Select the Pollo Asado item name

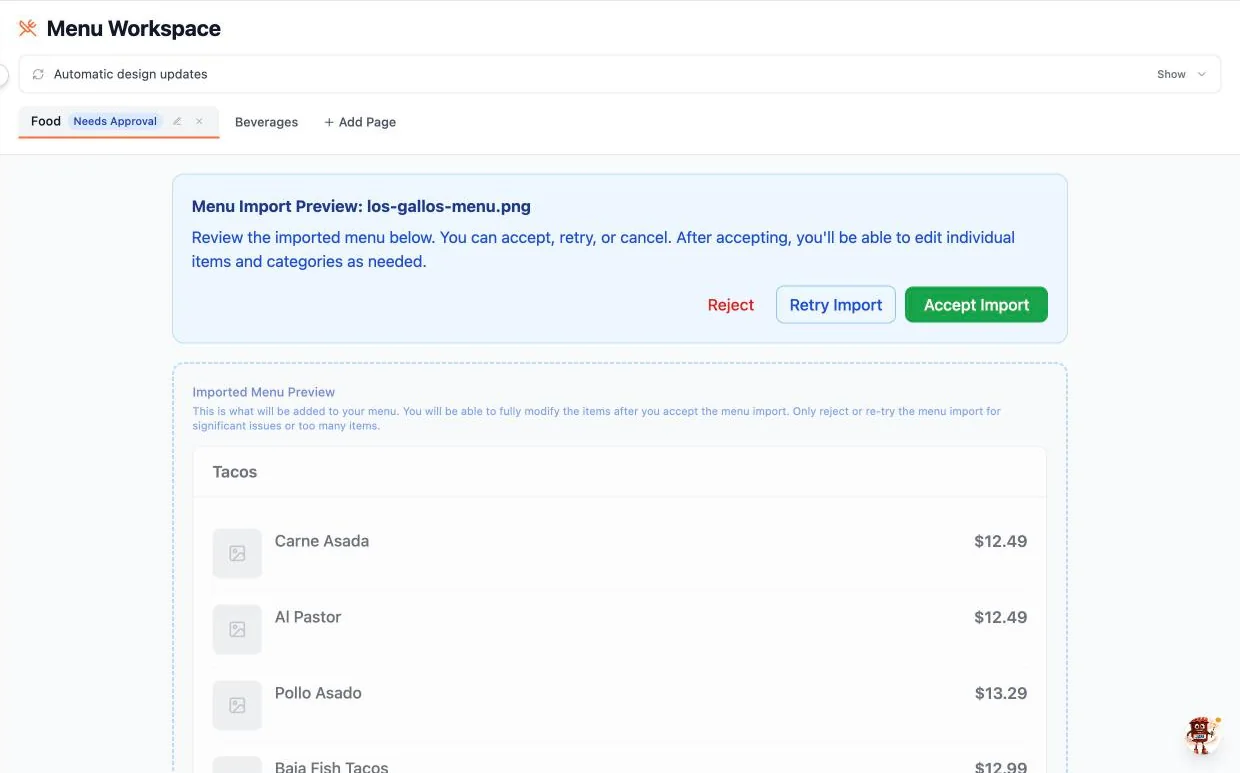(x=318, y=693)
